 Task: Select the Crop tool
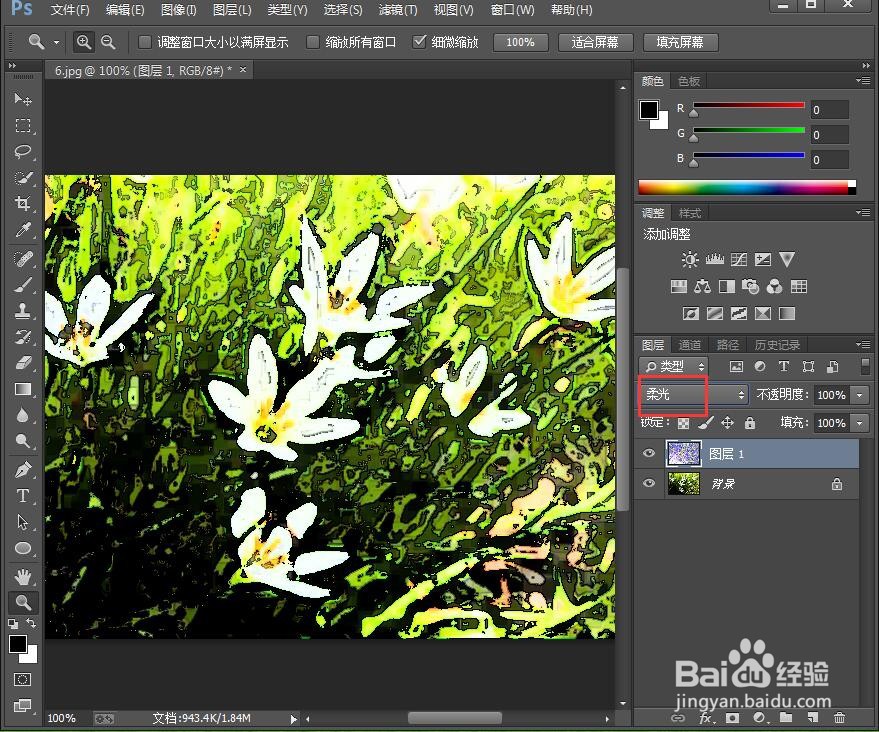[23, 203]
